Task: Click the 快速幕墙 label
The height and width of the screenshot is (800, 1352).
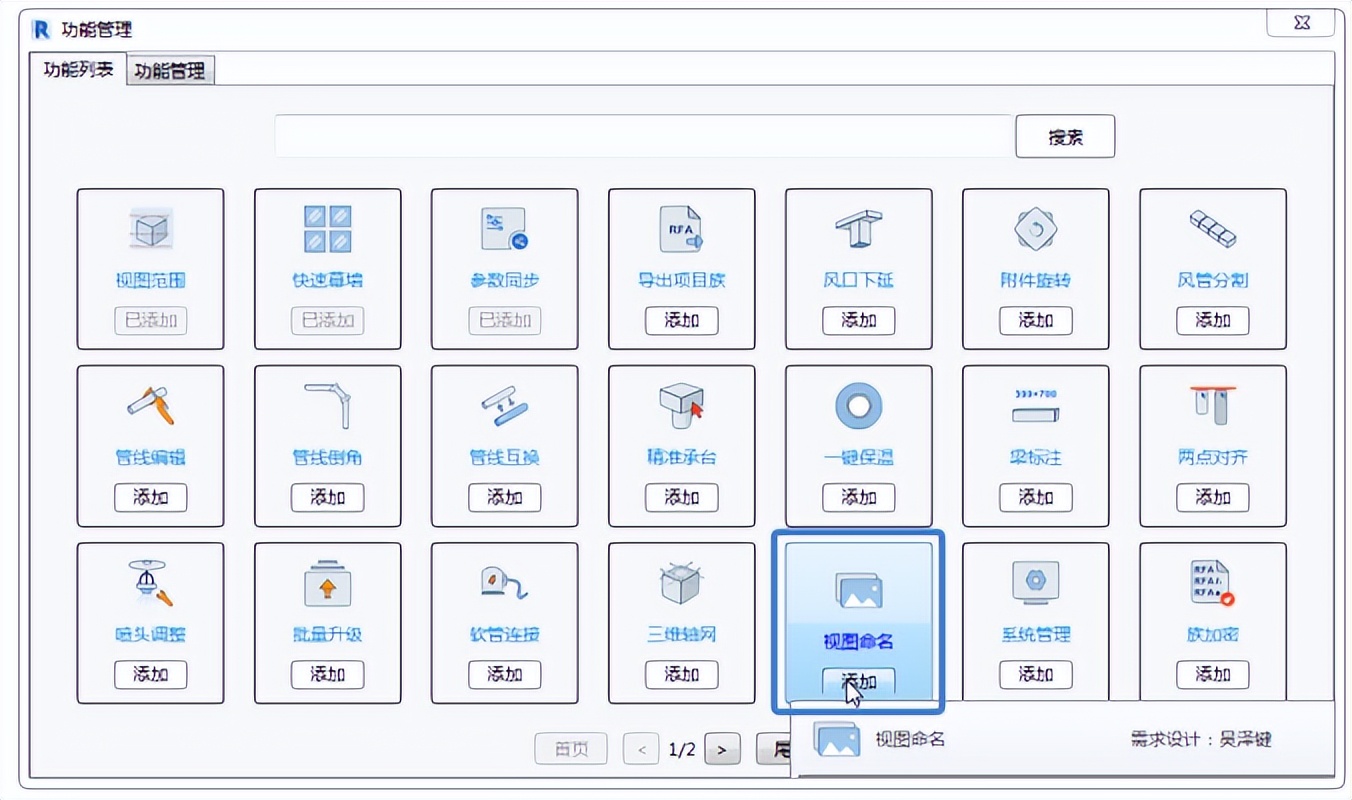Action: 328,280
